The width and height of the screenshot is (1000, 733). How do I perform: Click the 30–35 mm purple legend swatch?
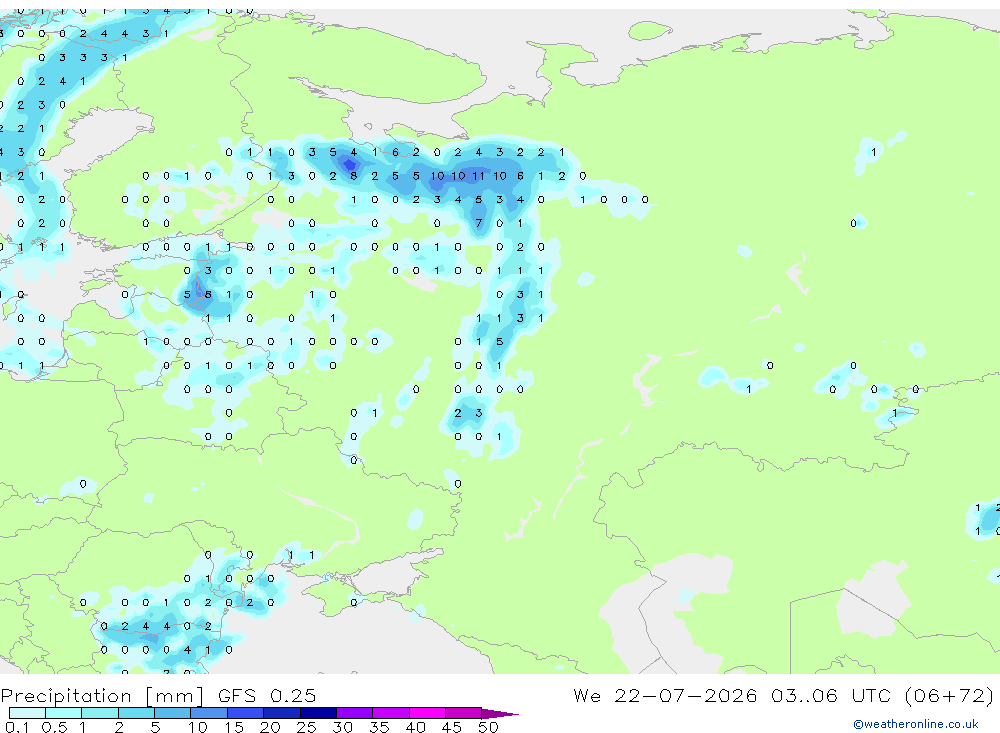pyautogui.click(x=355, y=713)
